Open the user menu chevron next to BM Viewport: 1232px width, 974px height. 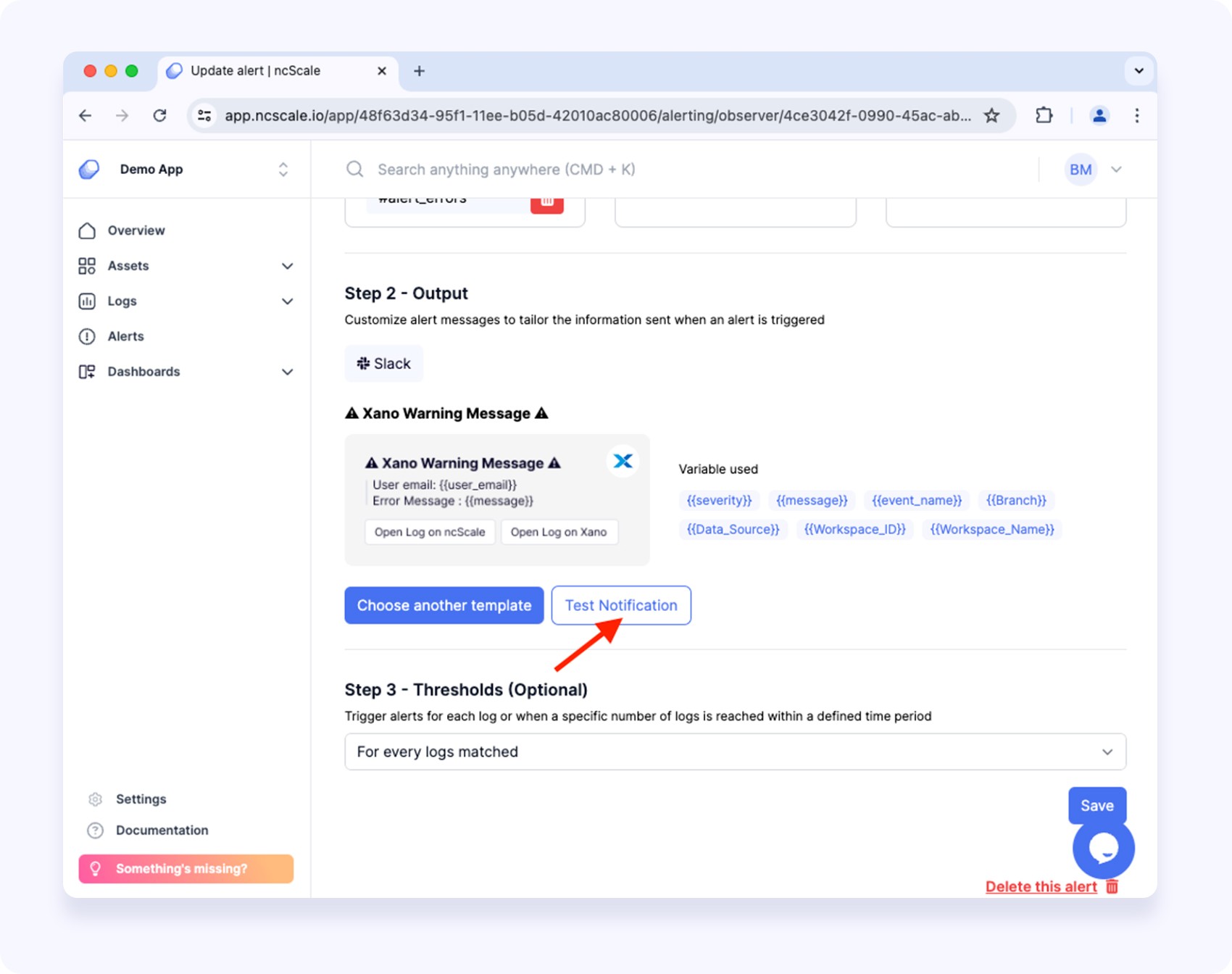coord(1117,170)
